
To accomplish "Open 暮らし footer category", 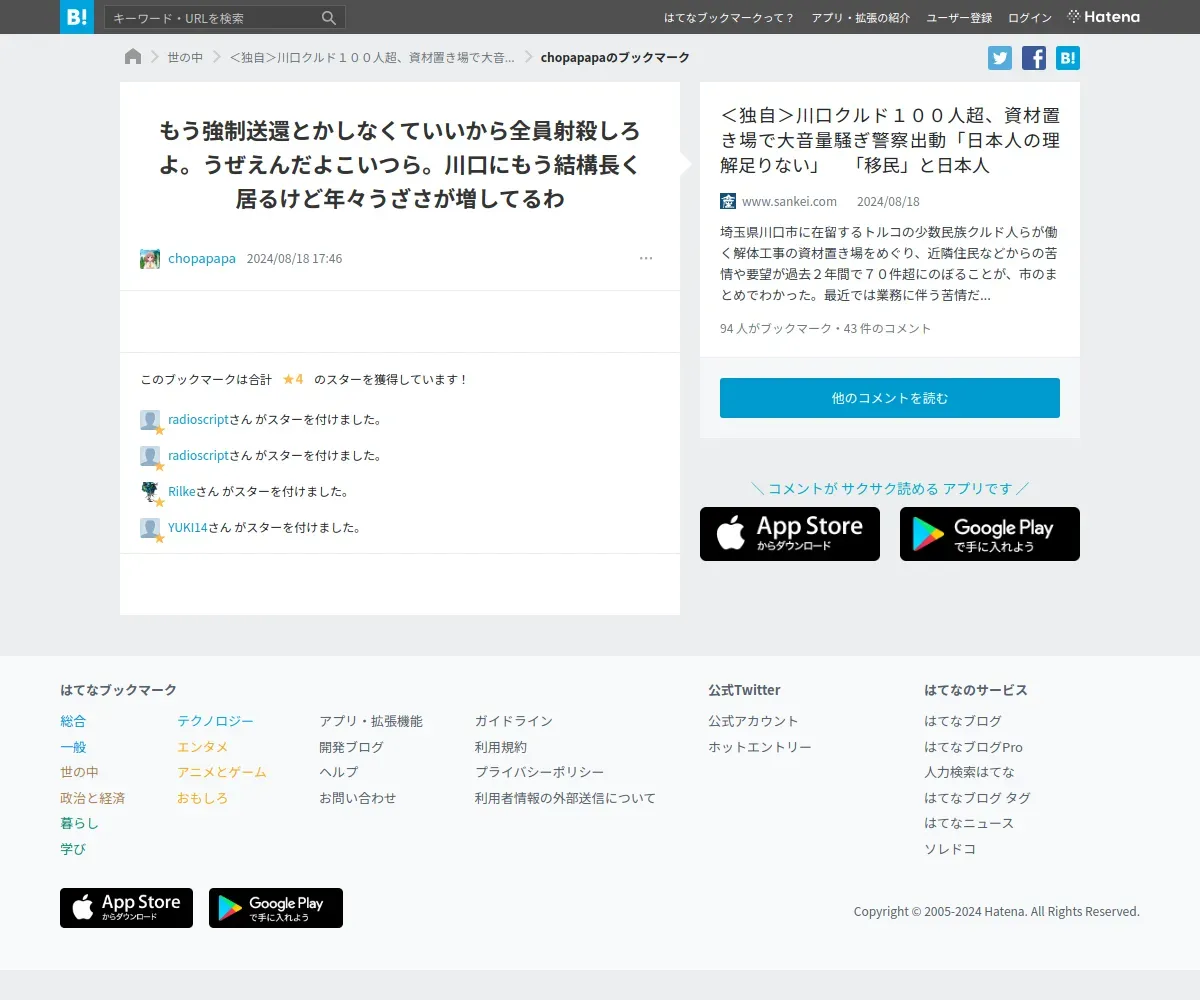I will click(79, 824).
